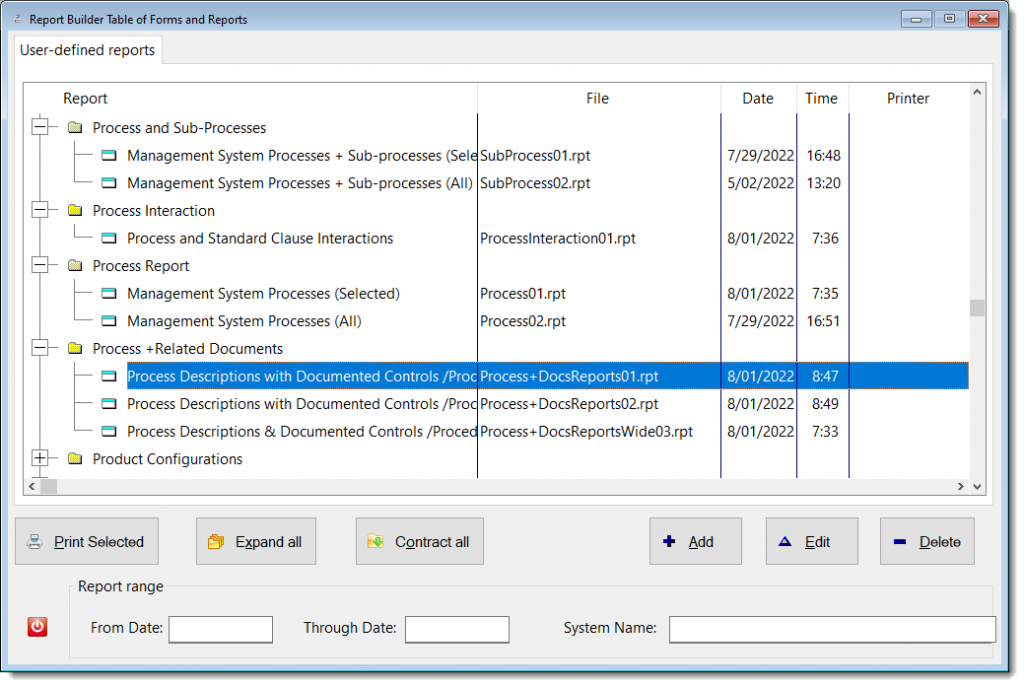This screenshot has width=1024, height=687.
Task: Click report icon beside SubProcess01.rpt row
Action: [x=109, y=156]
